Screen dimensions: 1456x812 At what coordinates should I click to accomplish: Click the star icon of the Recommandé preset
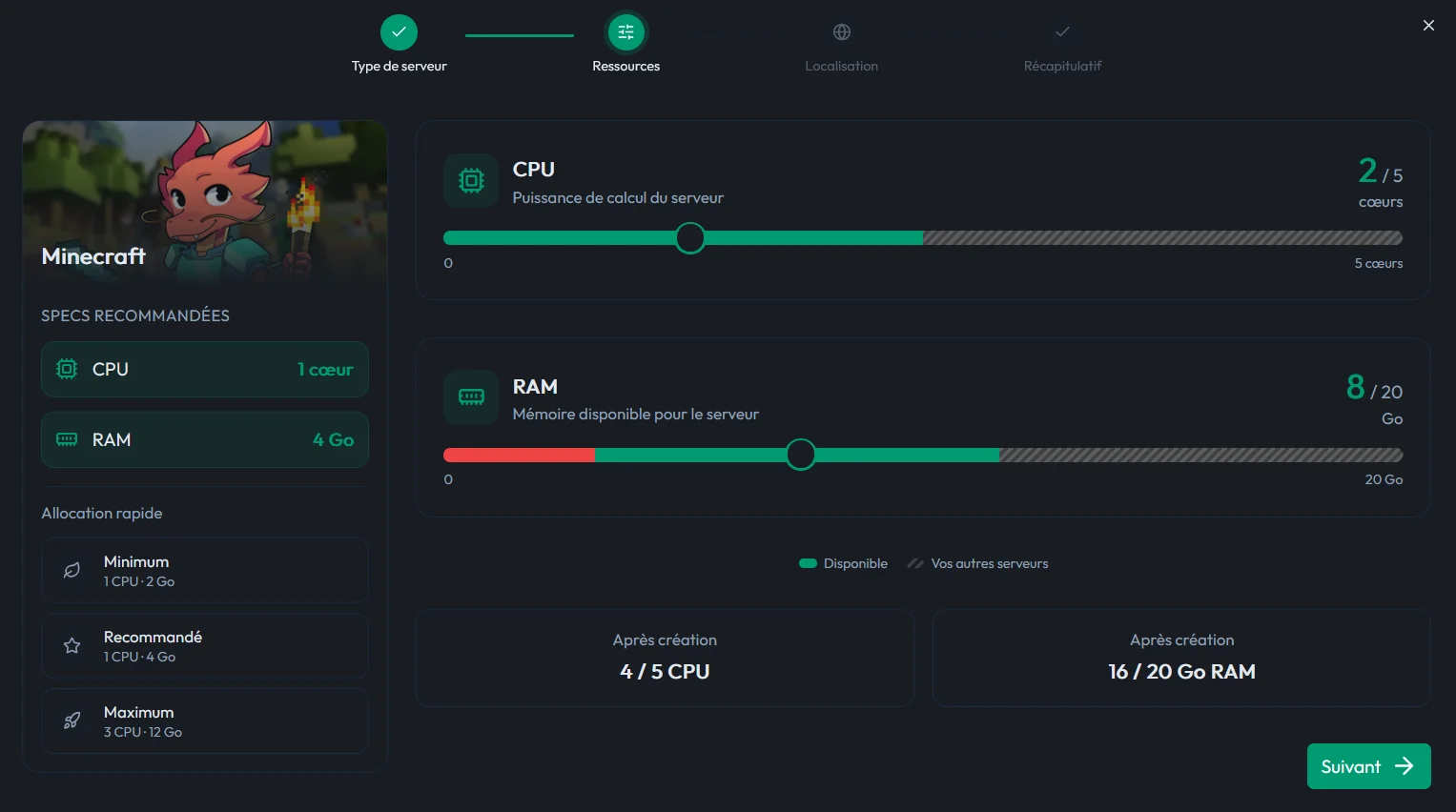coord(72,645)
